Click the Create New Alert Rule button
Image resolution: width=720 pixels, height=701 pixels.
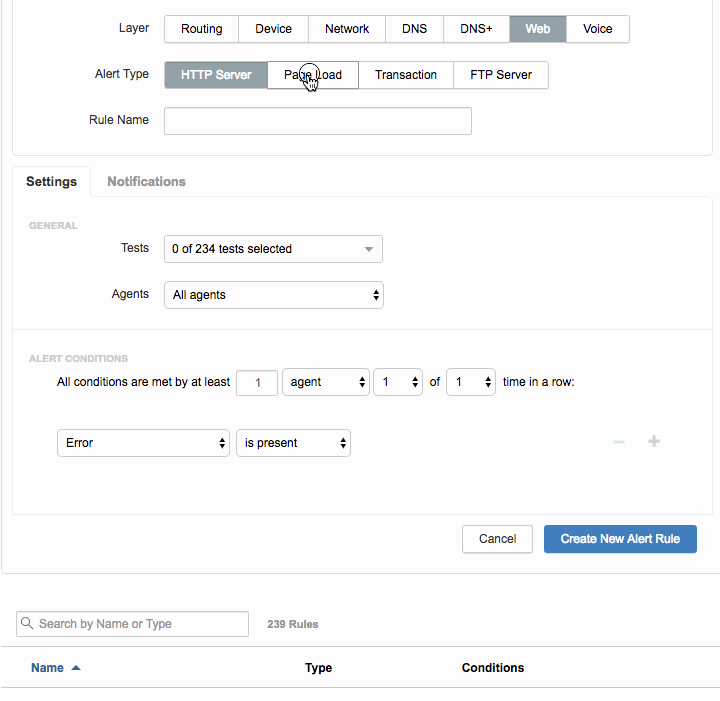coord(620,539)
